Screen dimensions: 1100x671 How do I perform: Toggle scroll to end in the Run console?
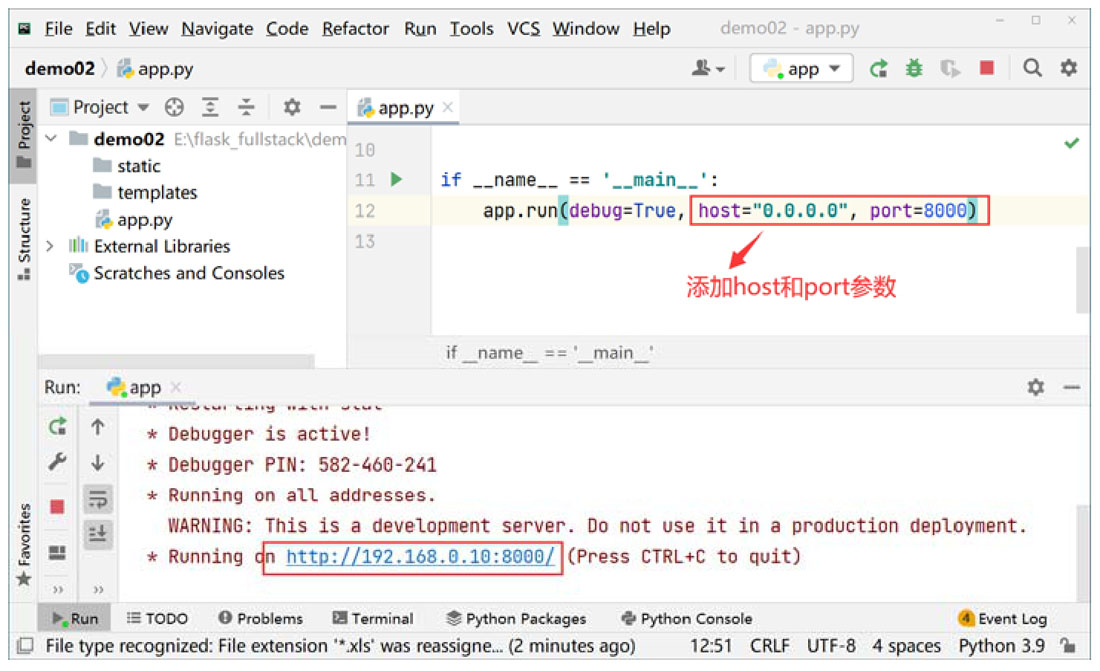pos(98,534)
